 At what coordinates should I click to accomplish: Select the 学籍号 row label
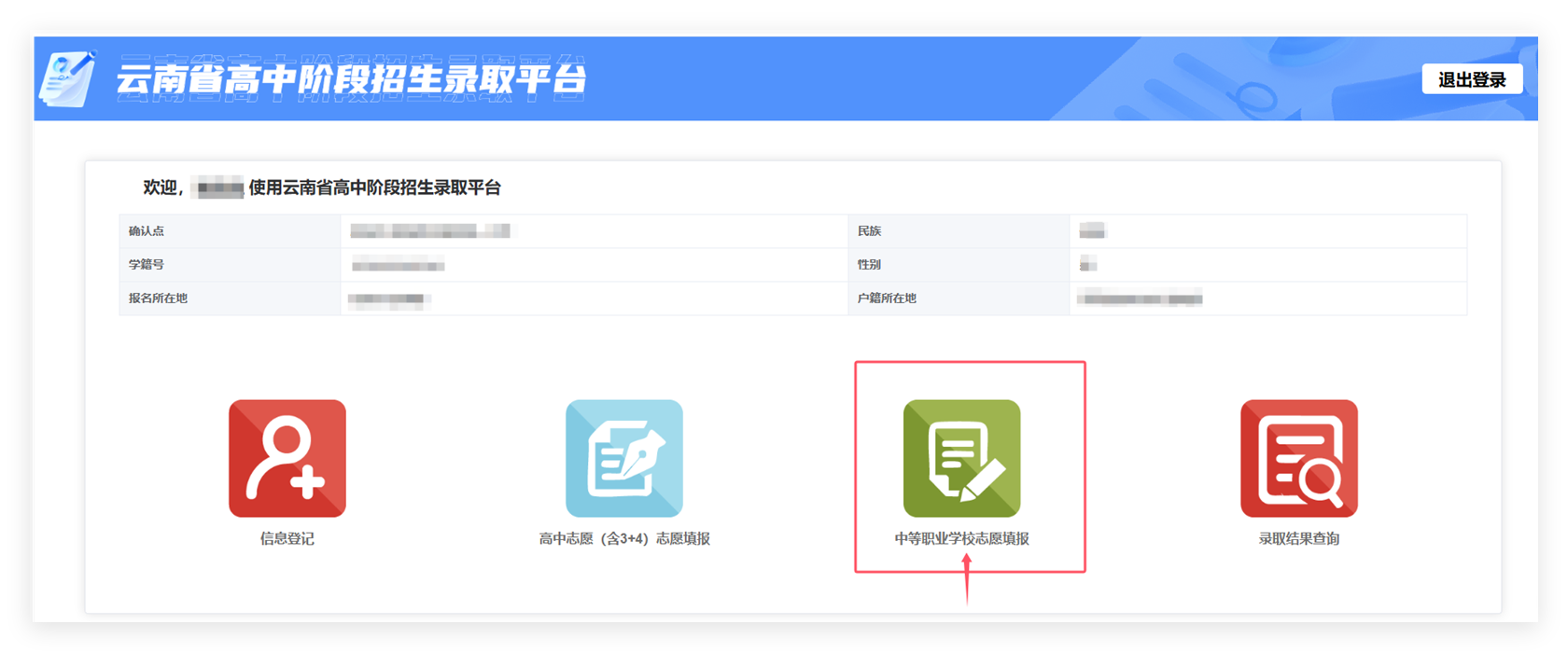147,265
